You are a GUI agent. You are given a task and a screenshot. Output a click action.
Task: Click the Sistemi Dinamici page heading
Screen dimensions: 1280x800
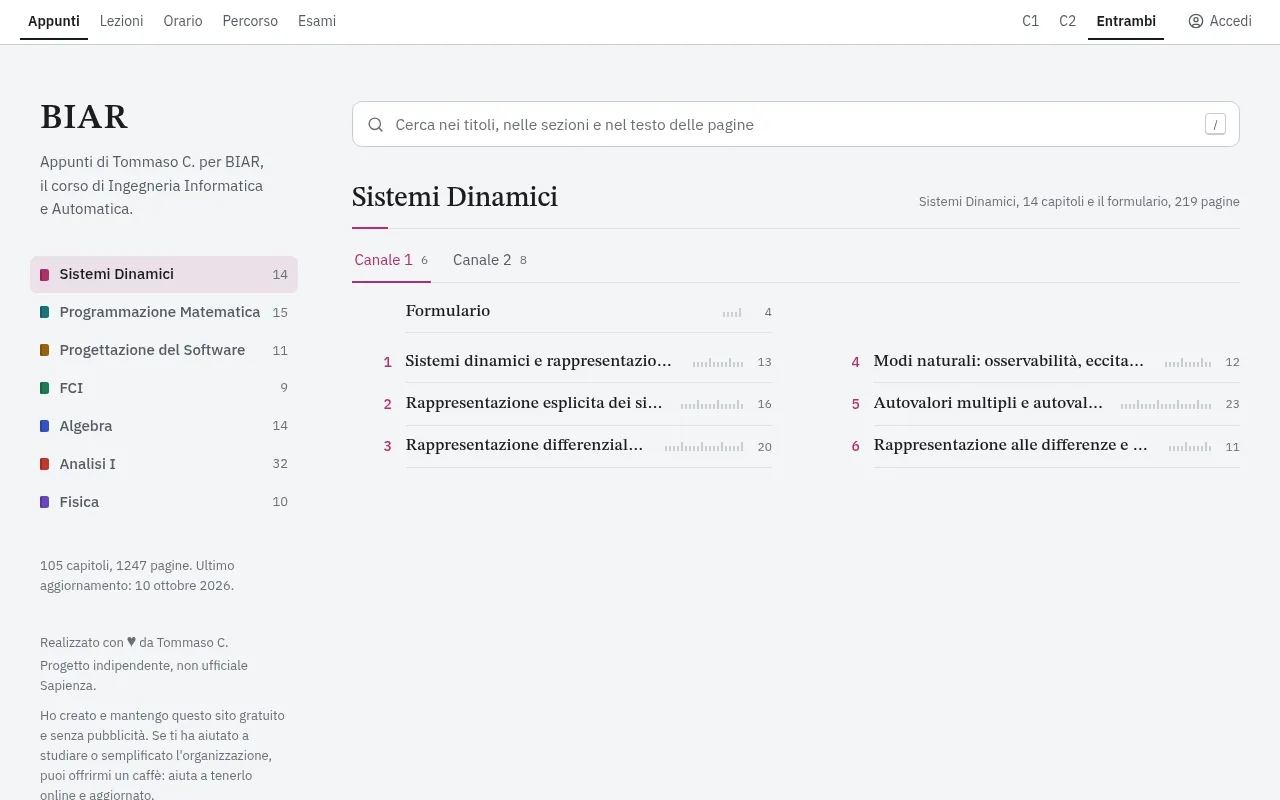[x=455, y=197]
